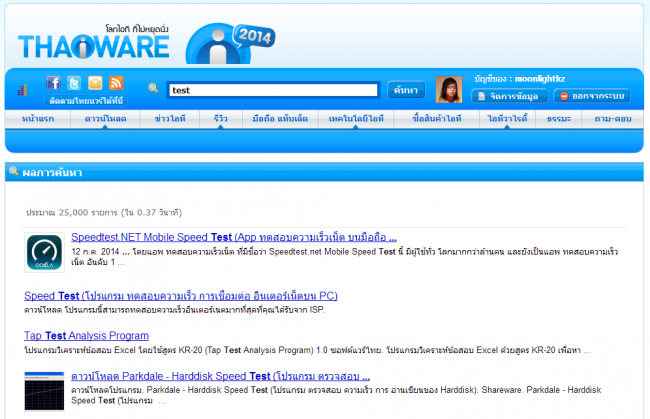Click the Parkdale screenshot thumbnail

click(x=44, y=391)
